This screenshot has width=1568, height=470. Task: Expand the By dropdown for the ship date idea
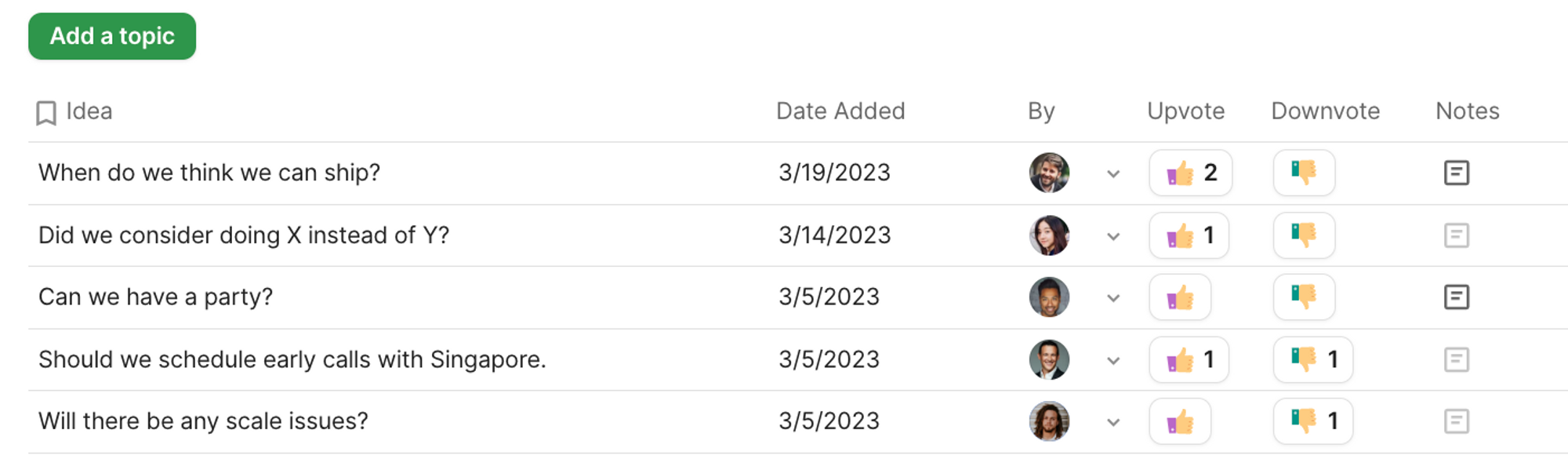pyautogui.click(x=1113, y=173)
